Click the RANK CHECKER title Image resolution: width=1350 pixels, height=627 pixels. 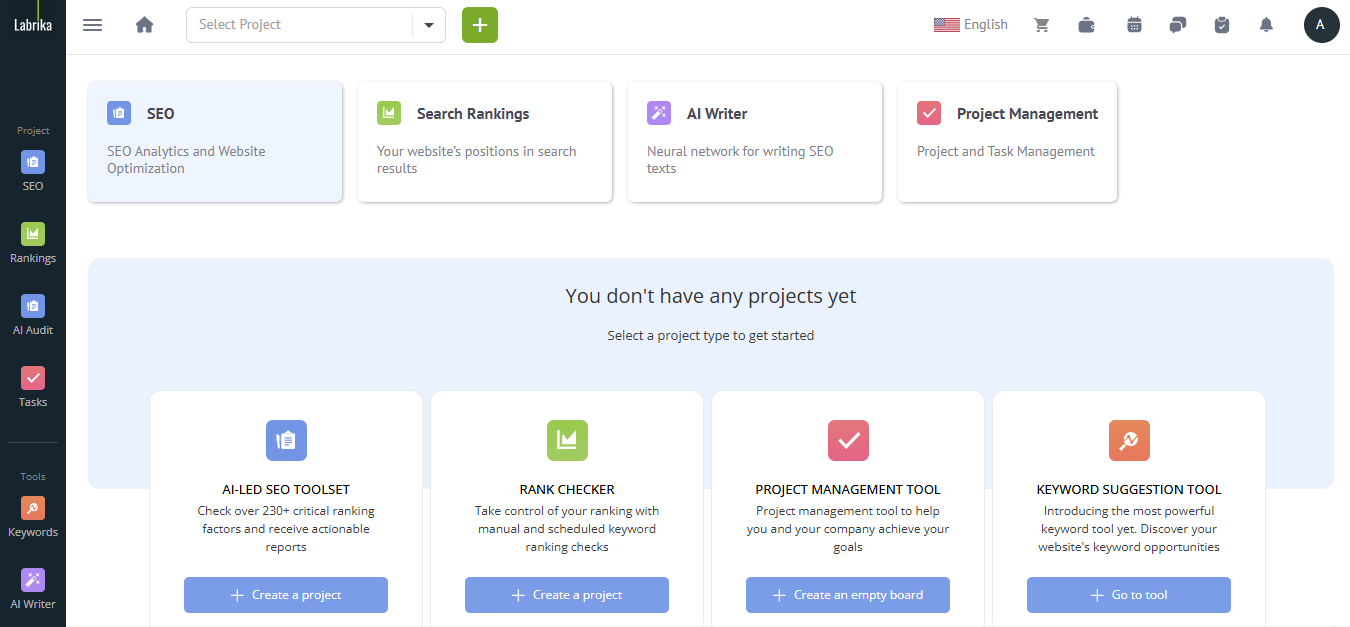click(x=567, y=490)
